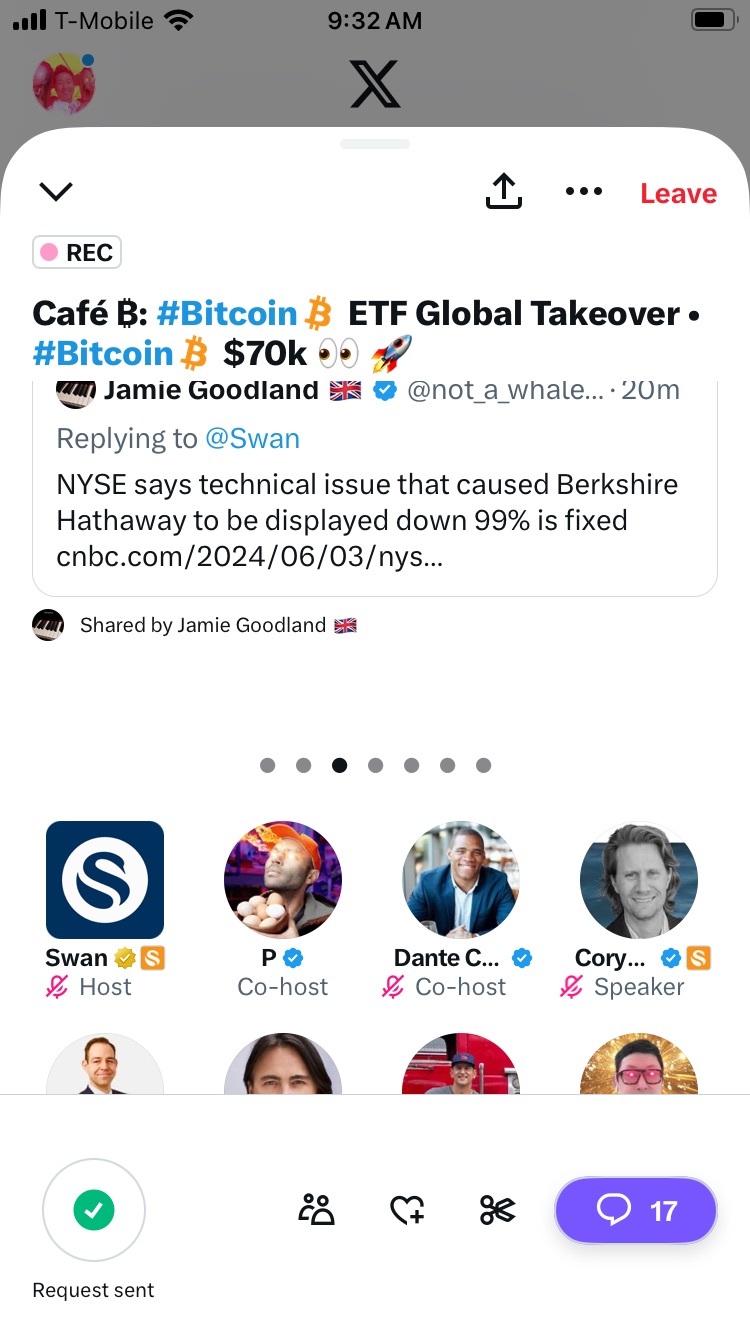Select the fourth pagination dot
This screenshot has width=750, height=1334.
(376, 765)
